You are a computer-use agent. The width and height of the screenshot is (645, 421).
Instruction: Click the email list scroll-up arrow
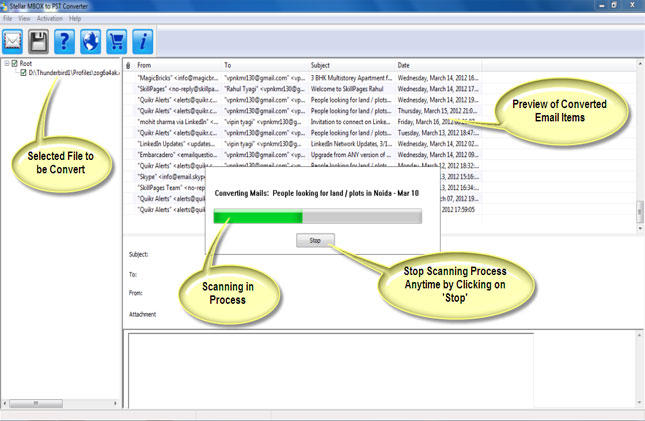(x=640, y=64)
